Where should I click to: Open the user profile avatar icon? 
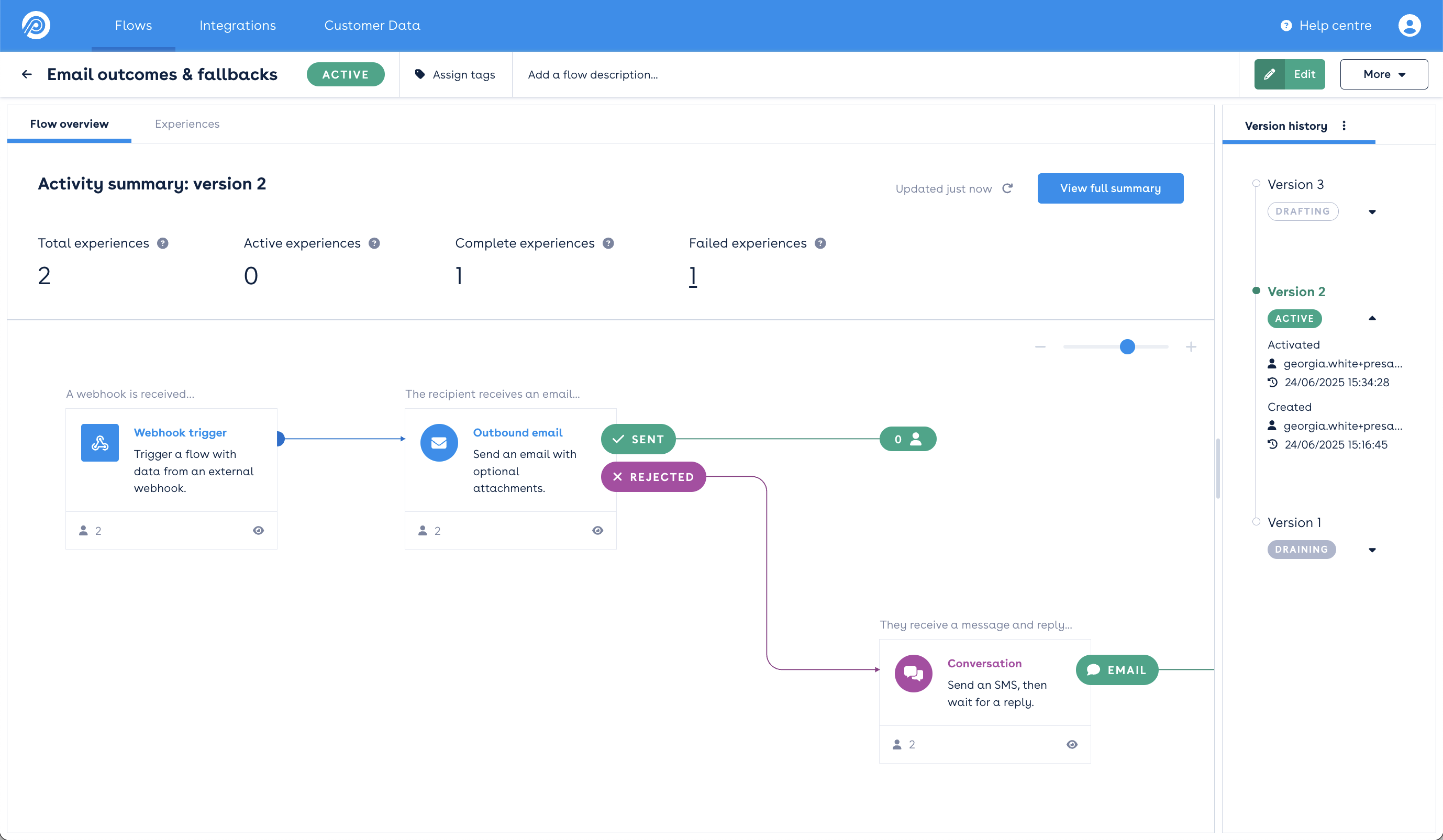click(1409, 25)
